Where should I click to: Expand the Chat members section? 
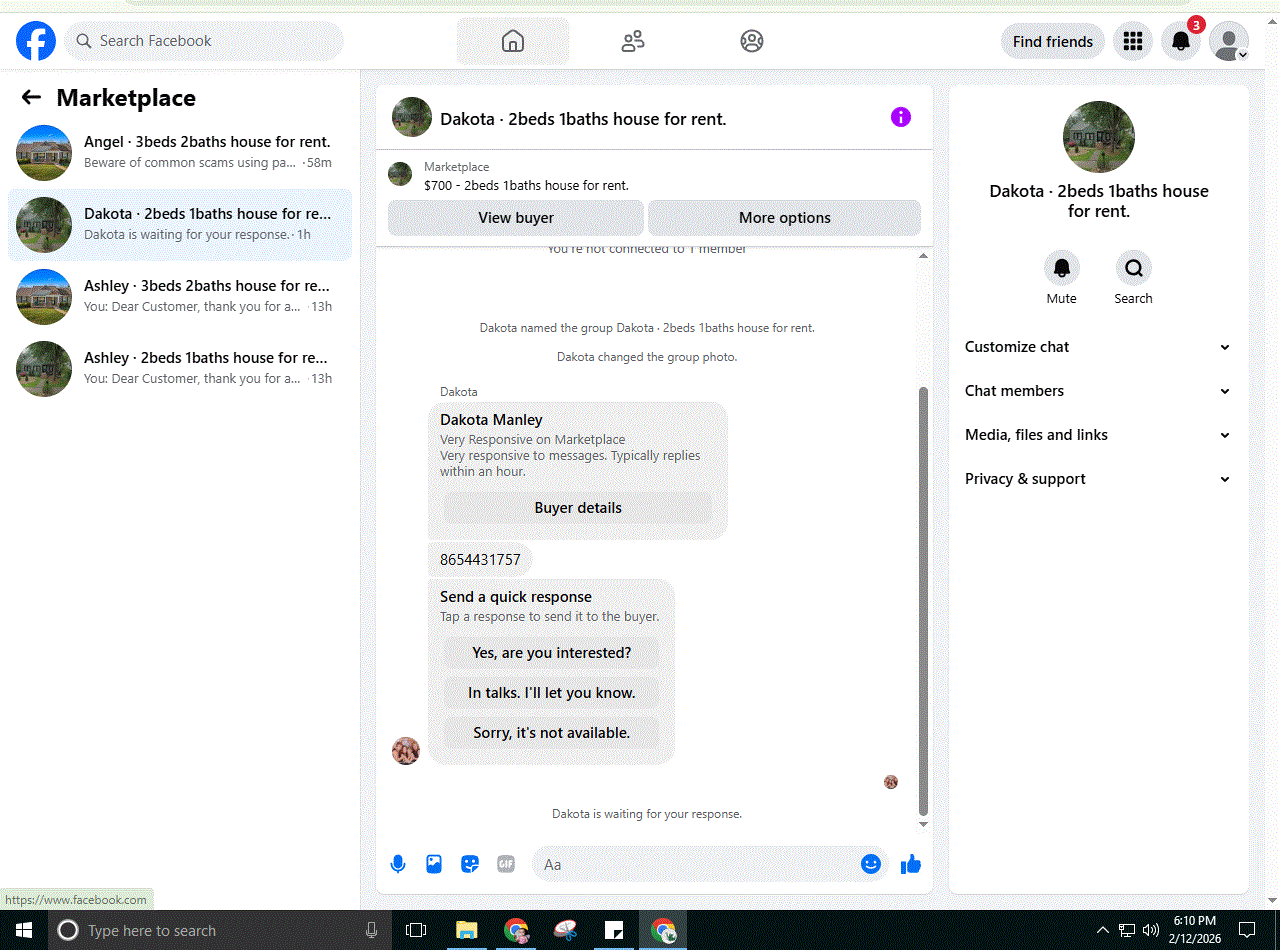tap(1098, 391)
